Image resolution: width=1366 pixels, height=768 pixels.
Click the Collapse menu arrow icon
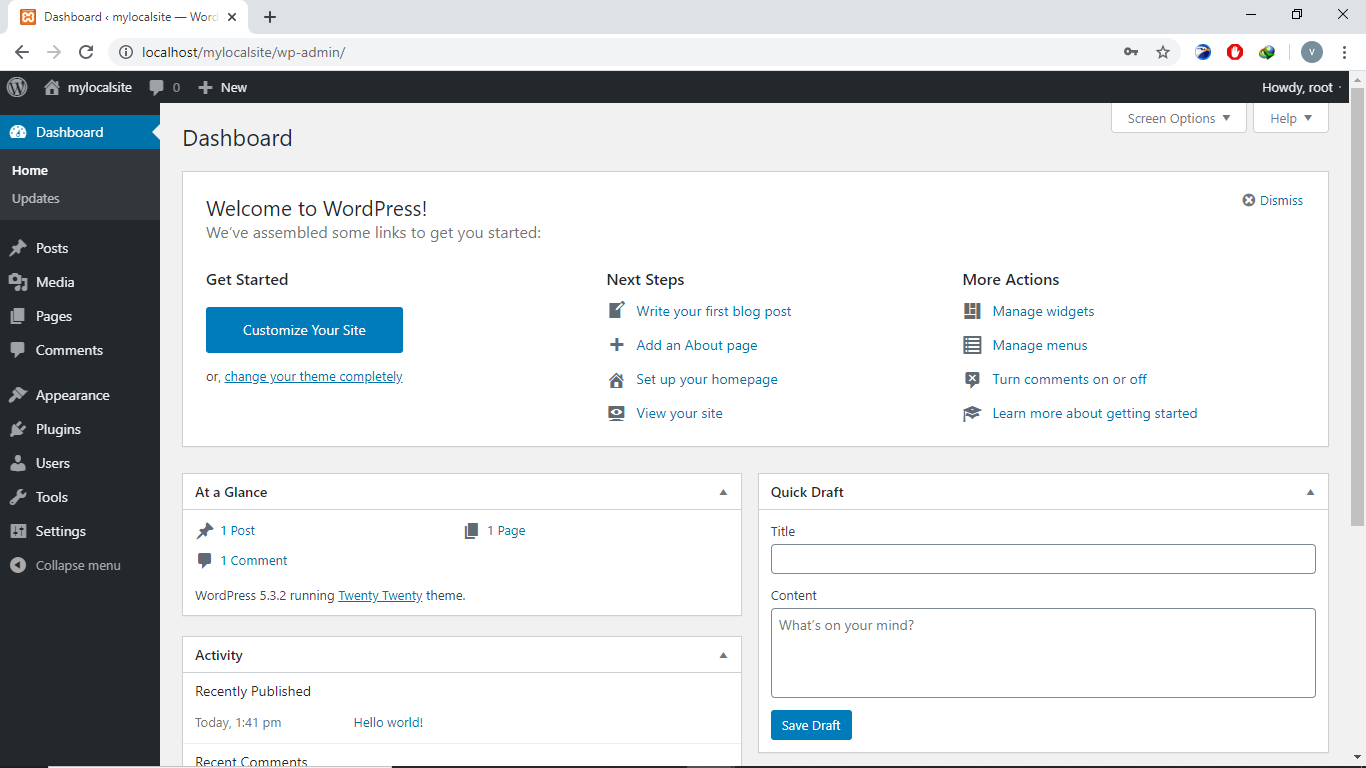point(18,565)
